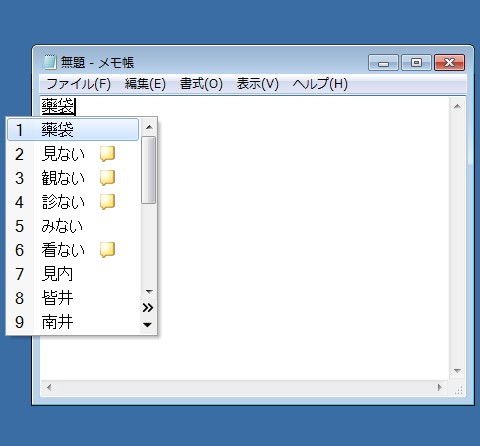Viewport: 480px width, 446px height.
Task: Click the small candidate list scroll down arrow
Action: (x=149, y=292)
